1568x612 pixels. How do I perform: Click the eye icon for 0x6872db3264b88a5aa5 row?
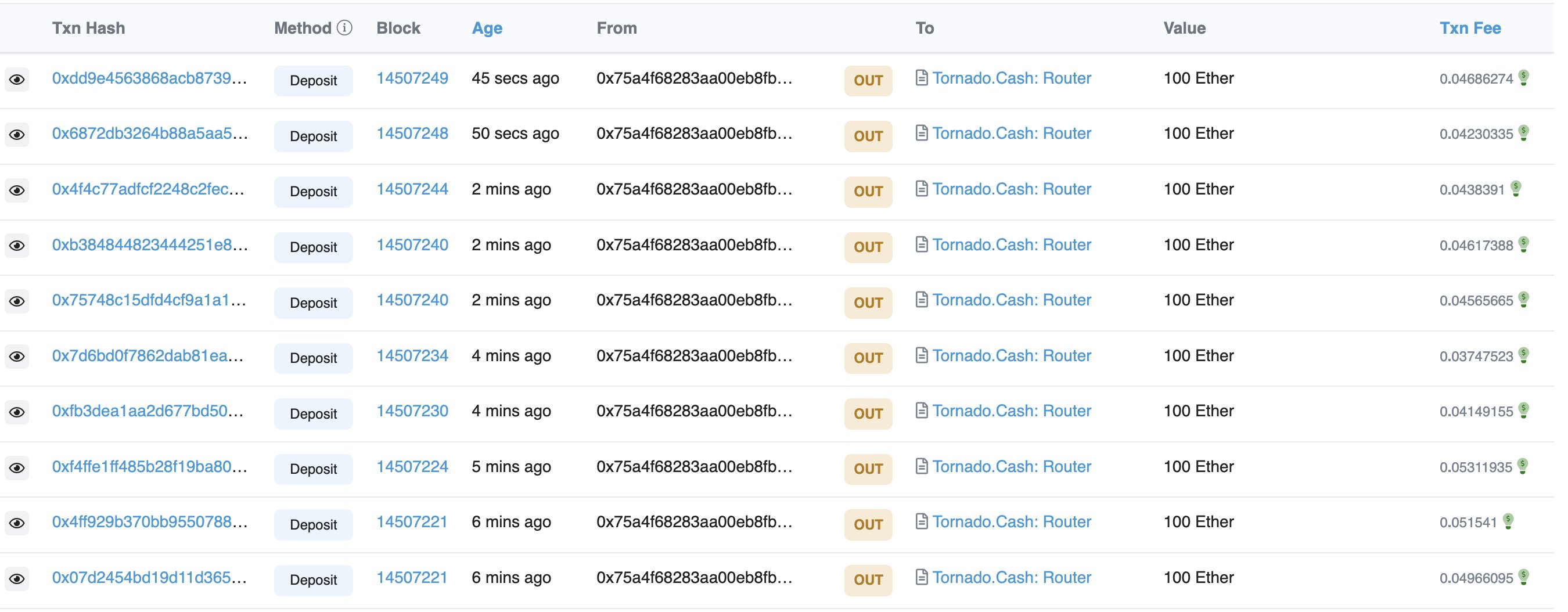[17, 135]
